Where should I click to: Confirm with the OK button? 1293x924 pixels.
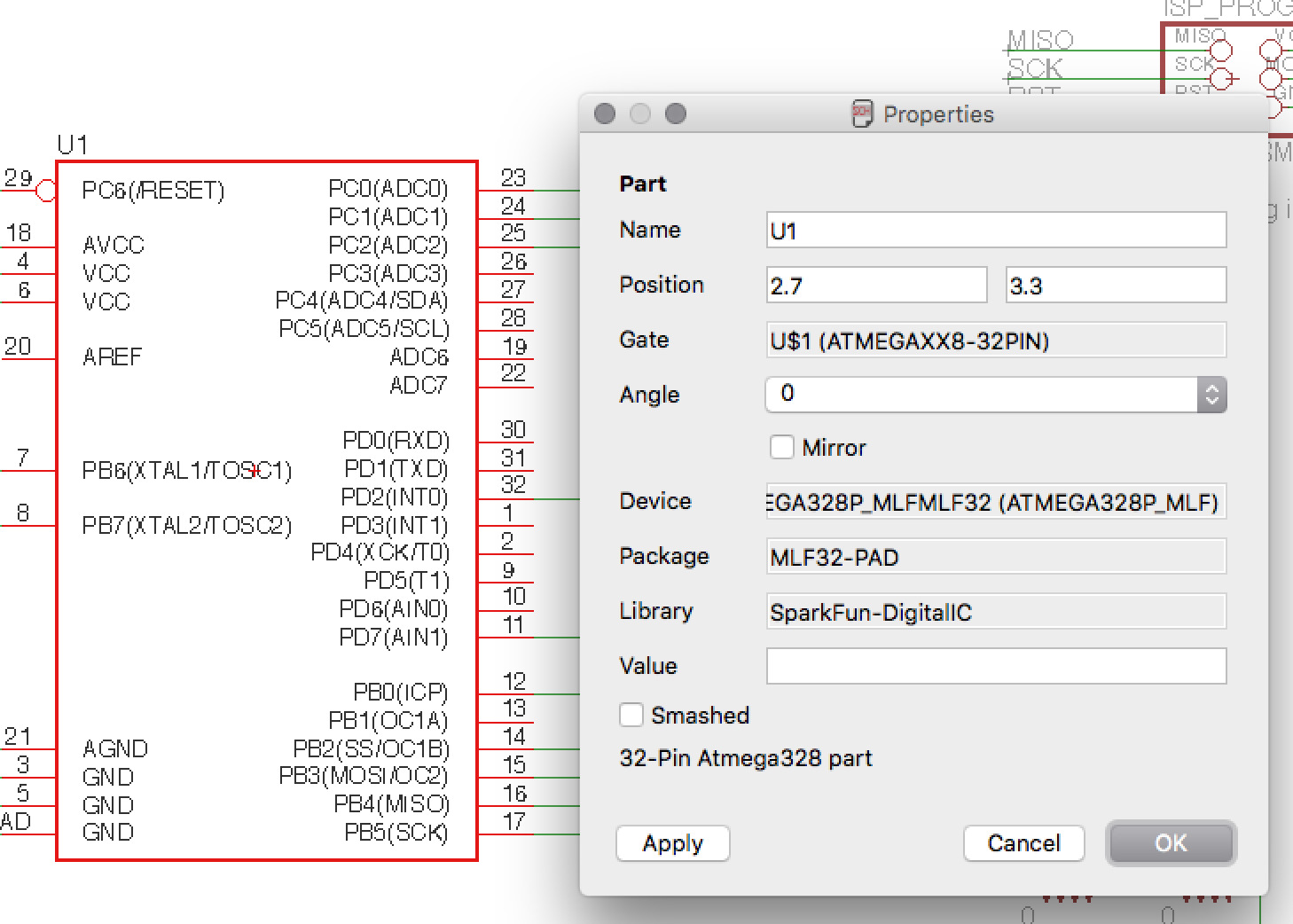[1171, 843]
